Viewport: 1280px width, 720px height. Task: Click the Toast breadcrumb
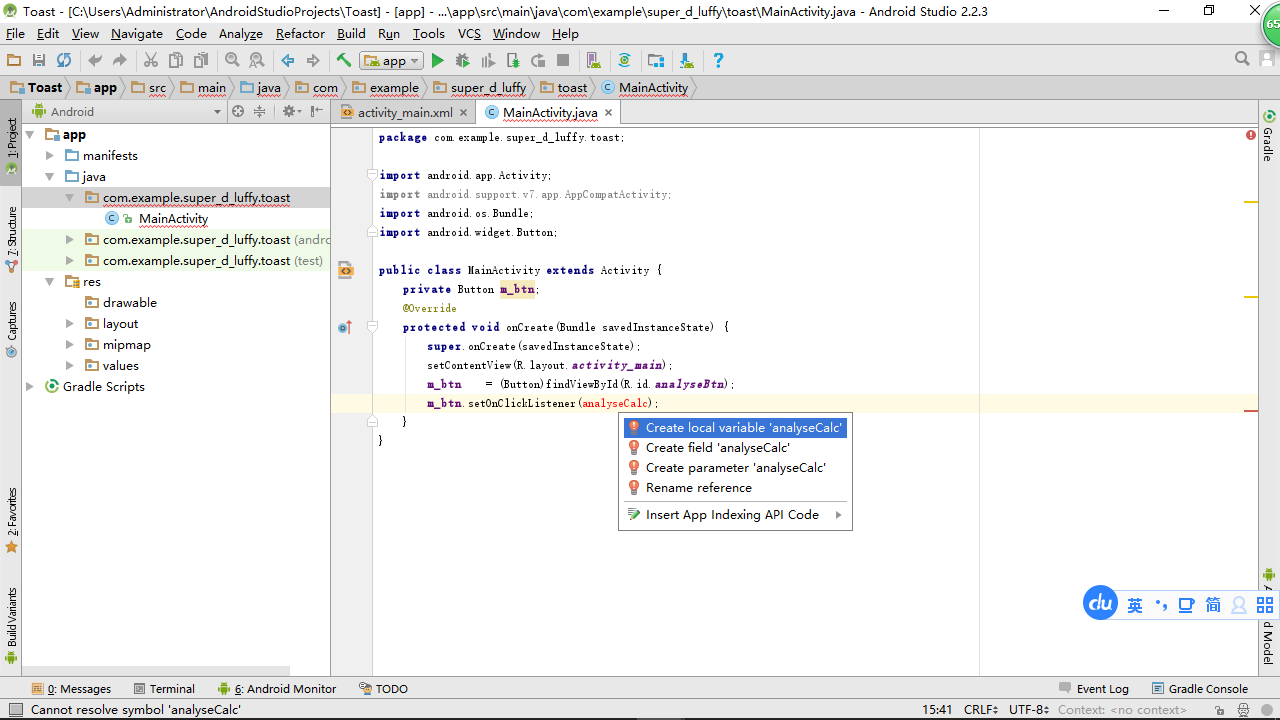(37, 88)
